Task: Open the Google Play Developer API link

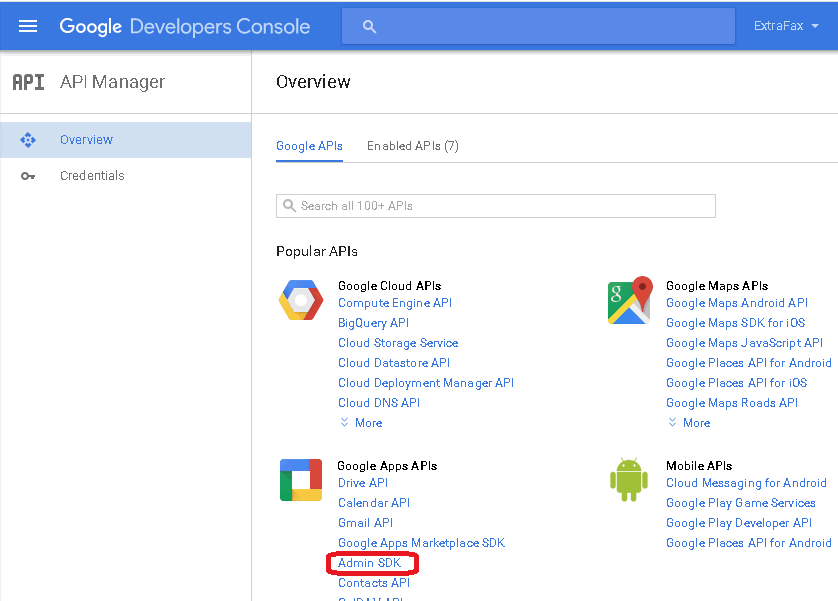Action: click(739, 523)
